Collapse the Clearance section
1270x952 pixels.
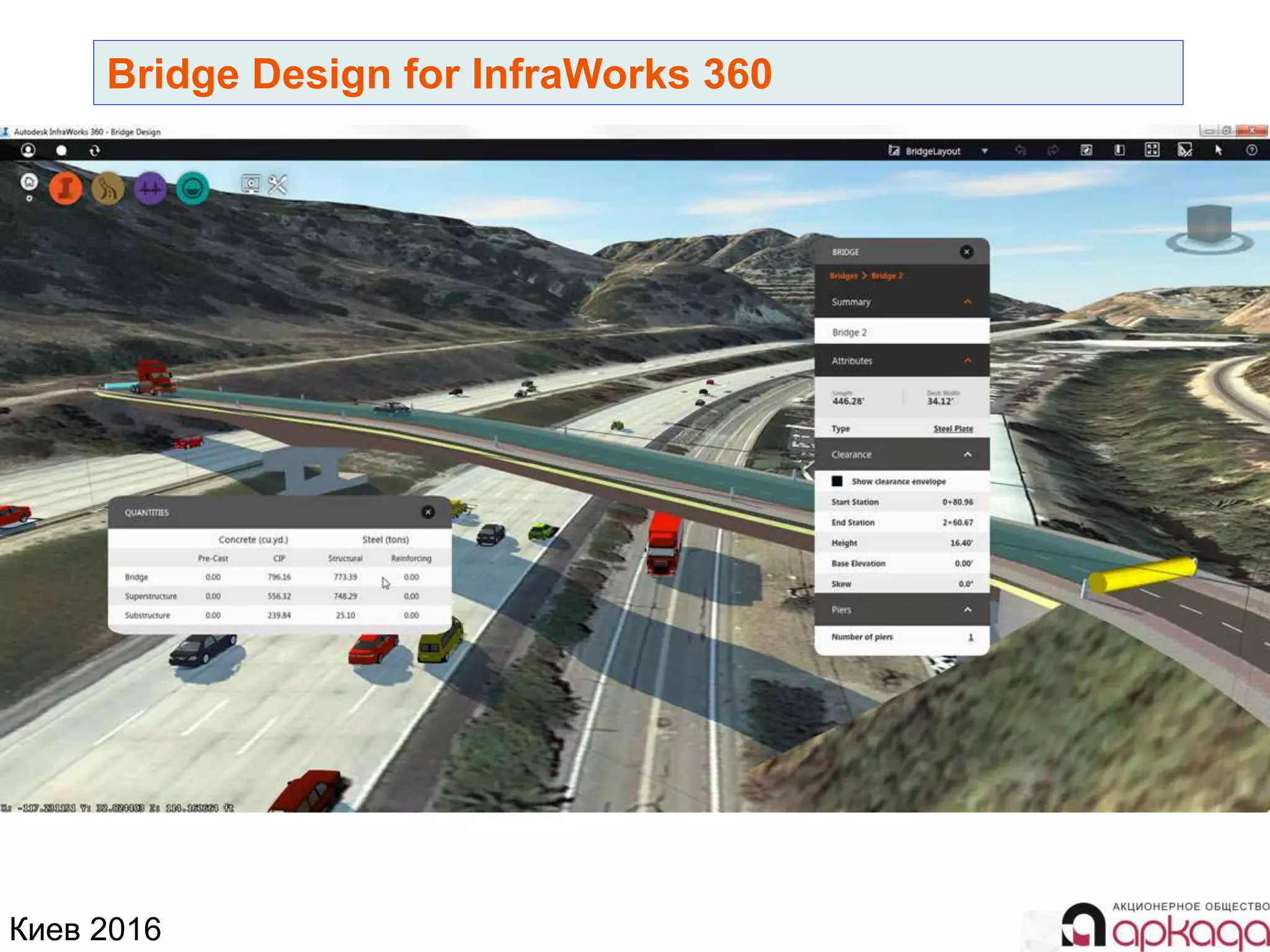[x=967, y=454]
